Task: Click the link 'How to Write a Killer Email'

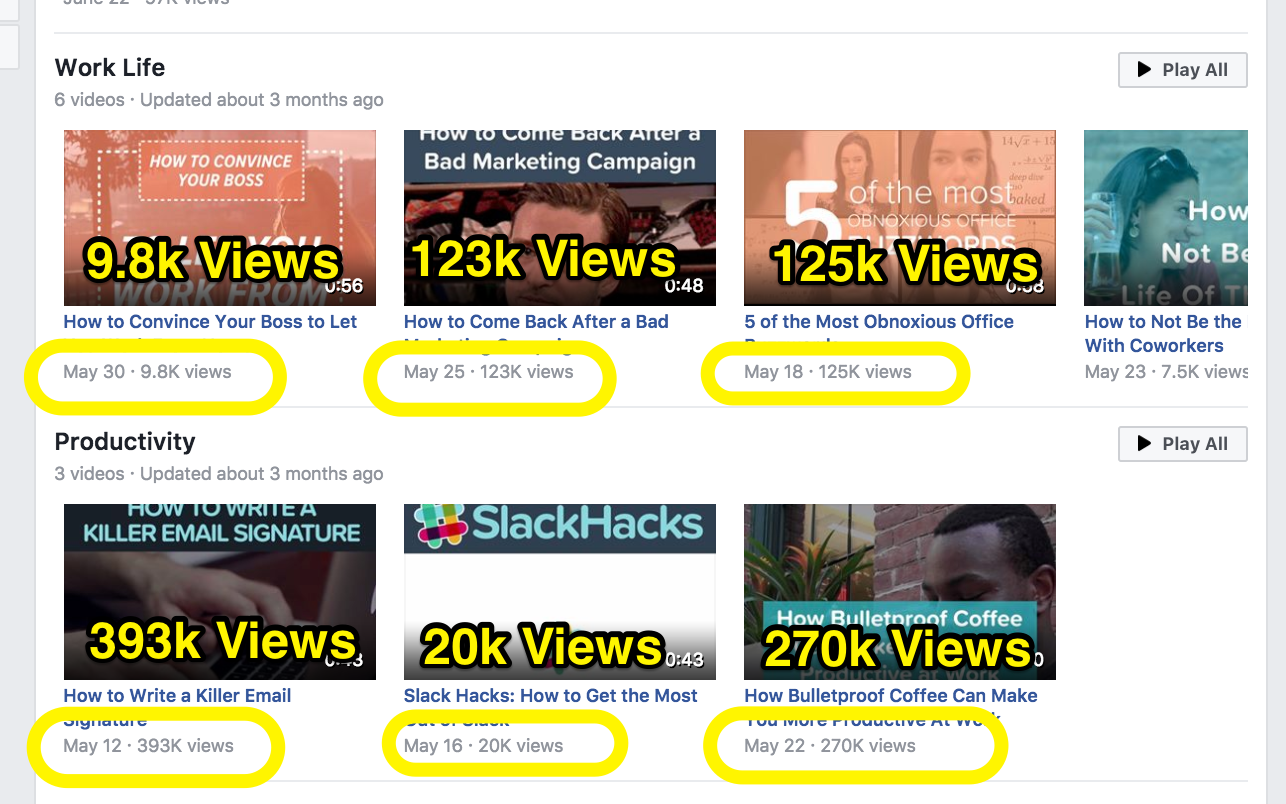Action: [x=178, y=696]
